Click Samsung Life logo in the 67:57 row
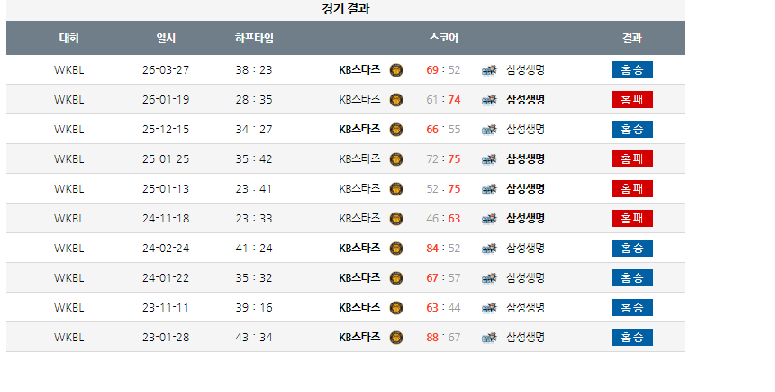Screen dimensions: 775x392 point(489,278)
